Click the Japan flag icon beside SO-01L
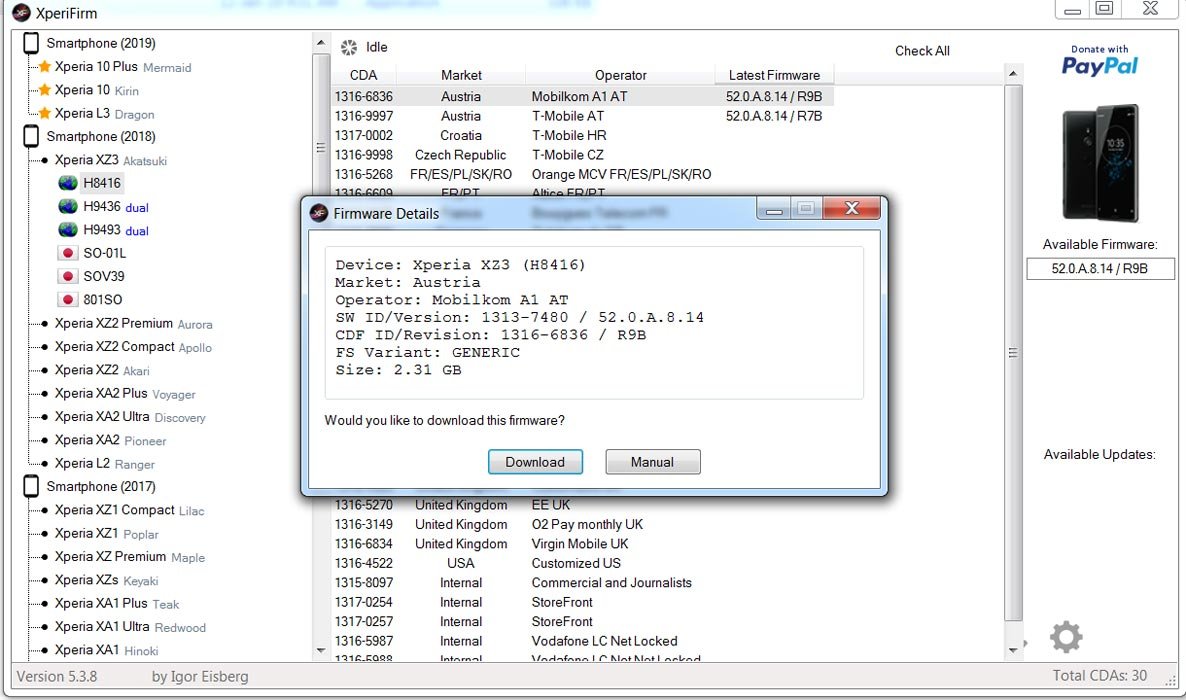Image resolution: width=1186 pixels, height=700 pixels. tap(68, 253)
